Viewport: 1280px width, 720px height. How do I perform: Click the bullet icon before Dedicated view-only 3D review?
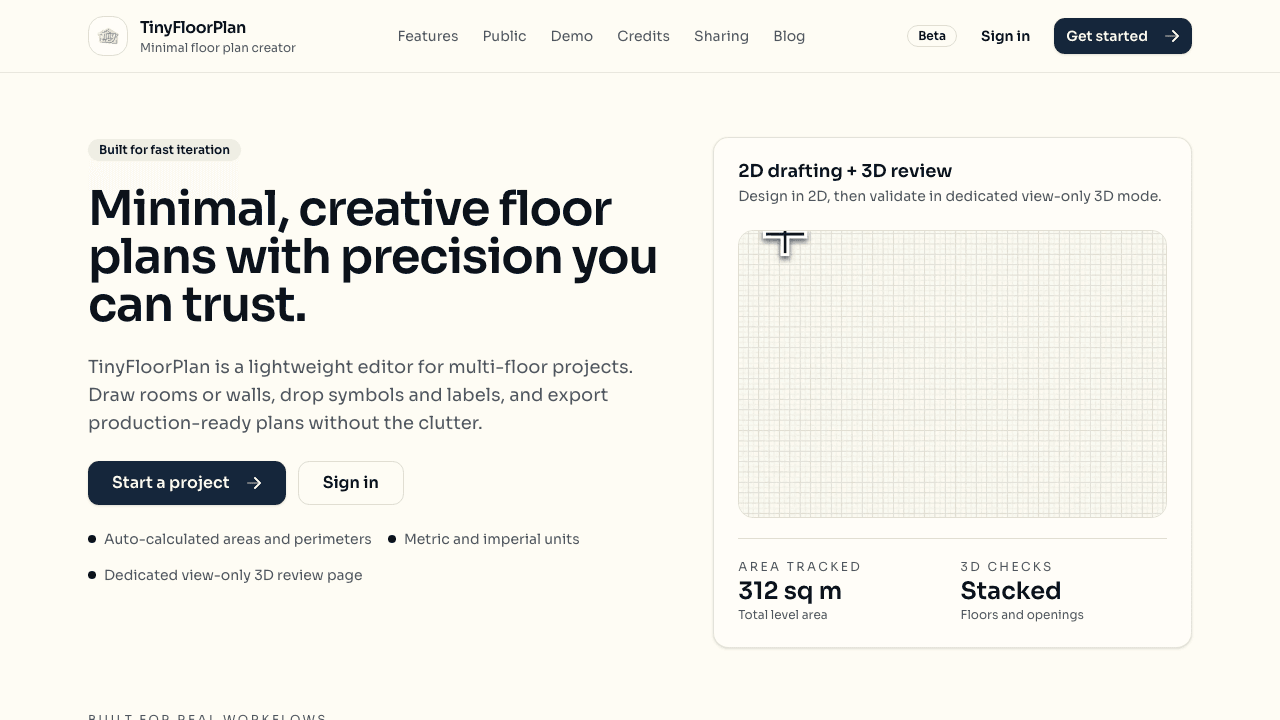[x=91, y=575]
